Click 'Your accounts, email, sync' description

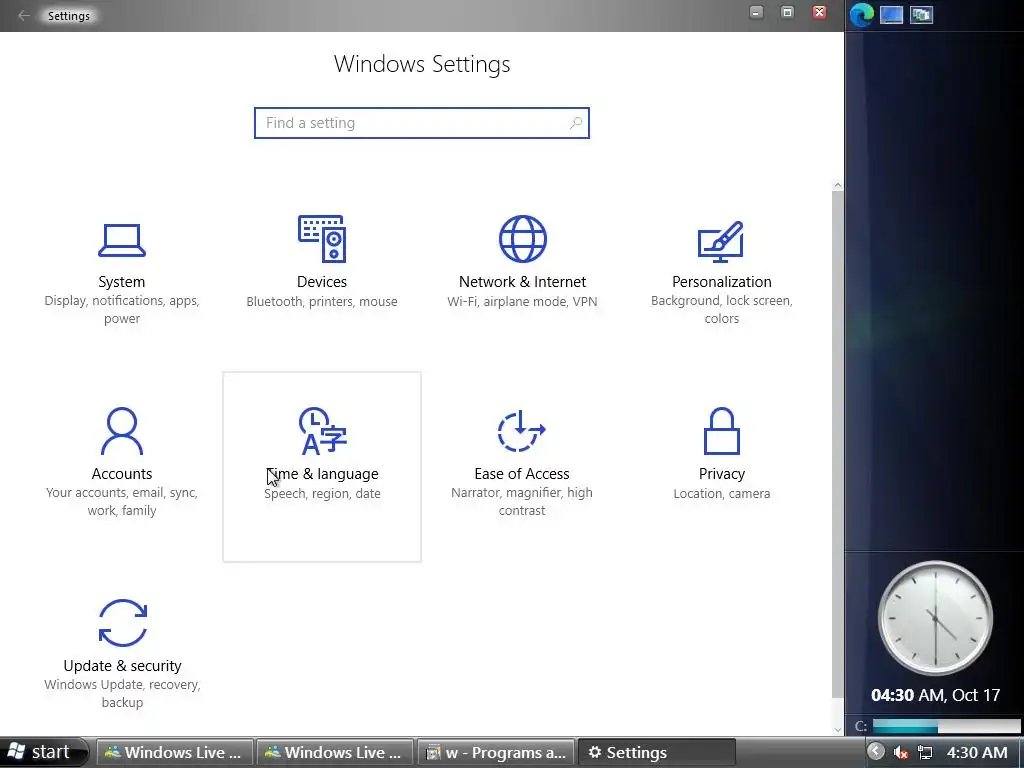pyautogui.click(x=121, y=502)
